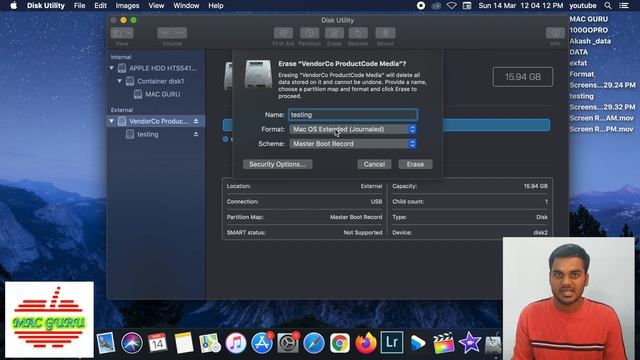Click the Volume add/remove toolbar control
This screenshot has height=360, width=640.
172,33
